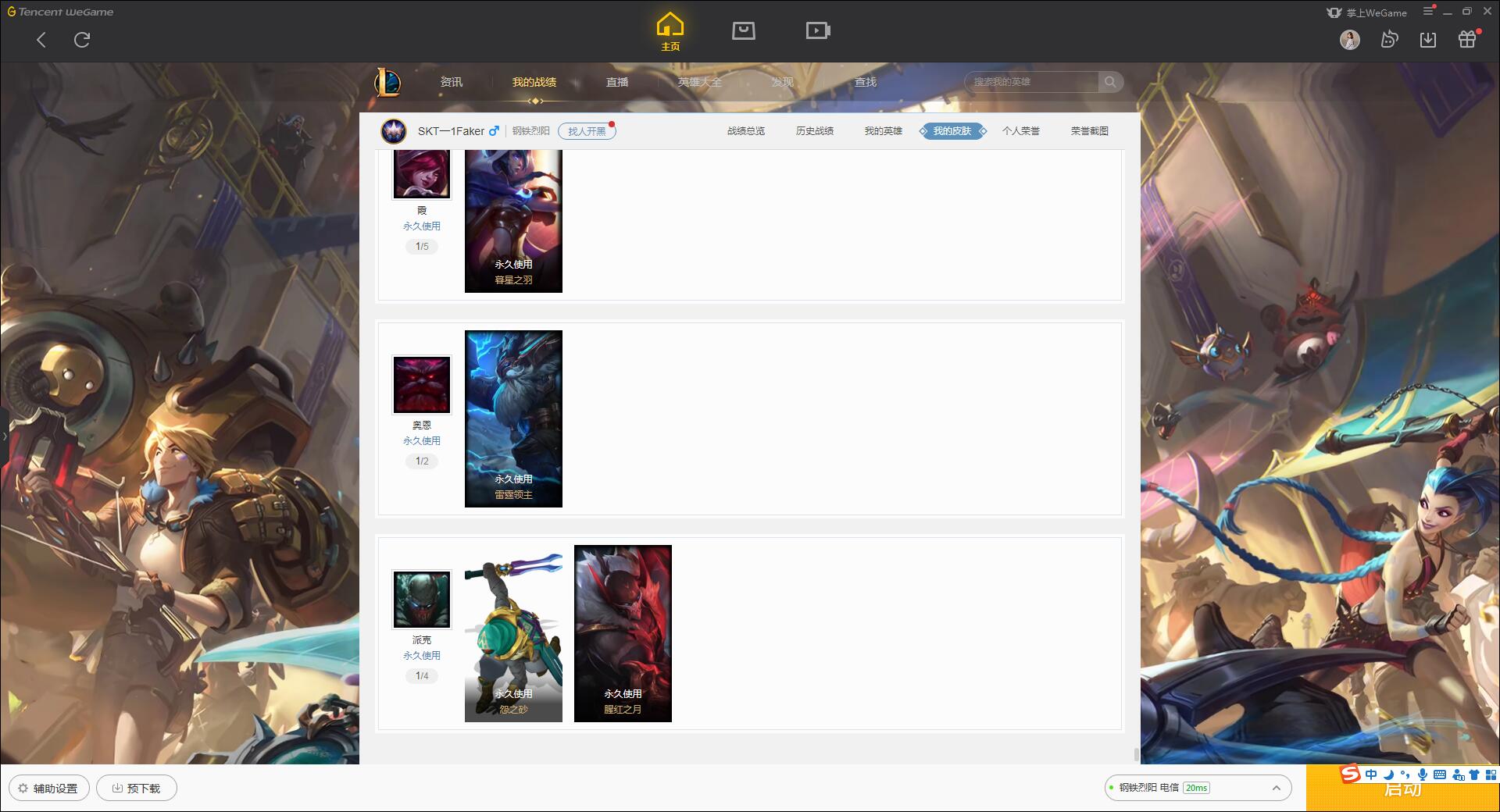
Task: Click the 派克 champion portrait
Action: tap(422, 600)
